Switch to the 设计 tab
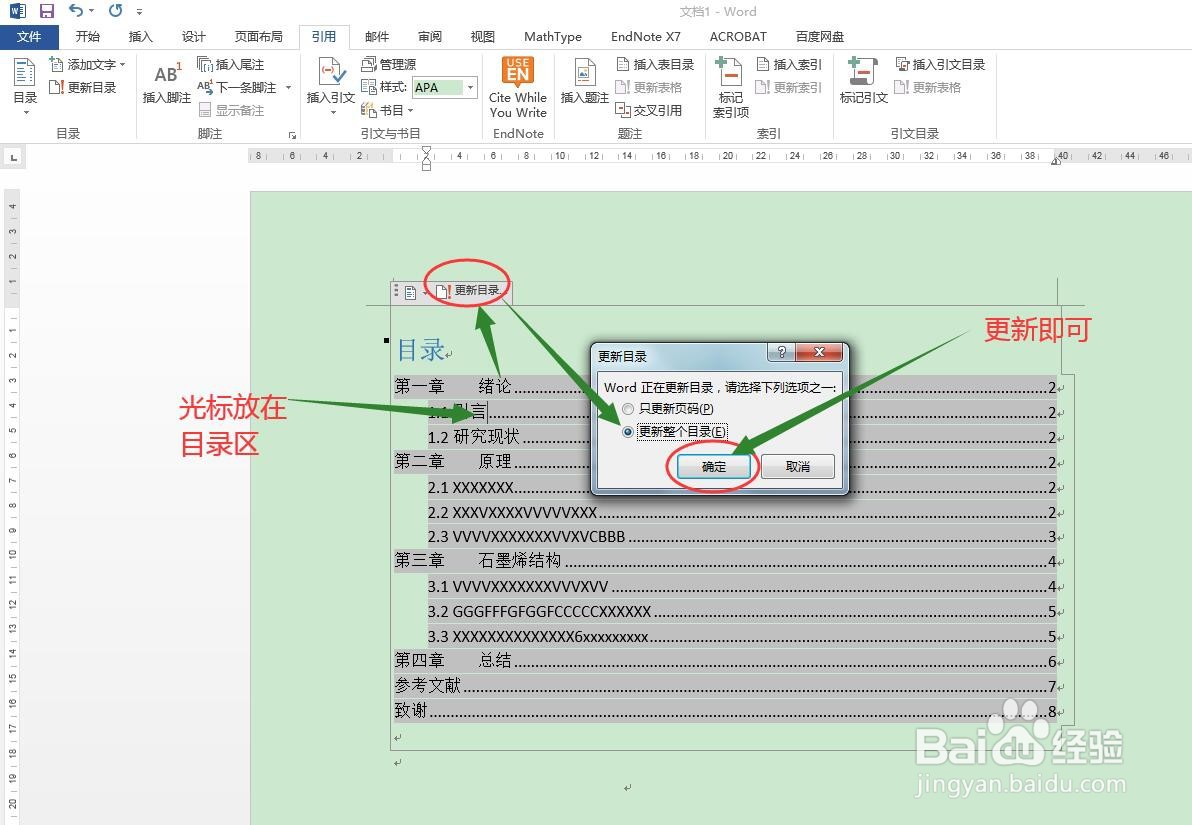The width and height of the screenshot is (1192, 825). pyautogui.click(x=194, y=36)
